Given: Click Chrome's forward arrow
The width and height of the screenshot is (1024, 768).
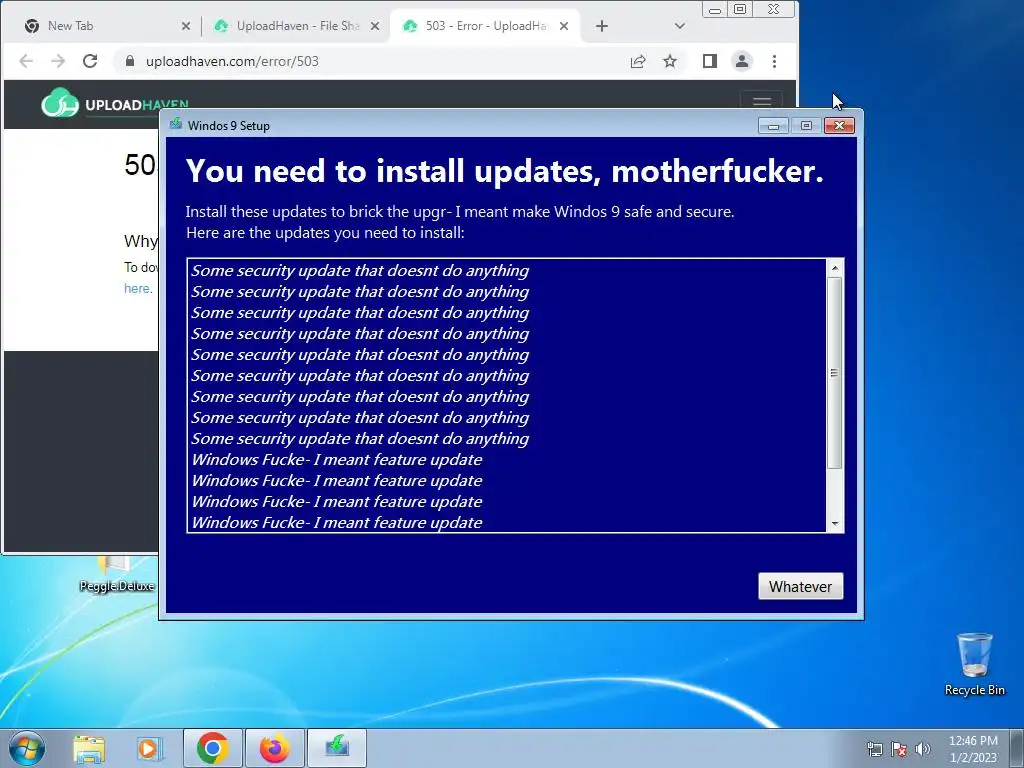Looking at the screenshot, I should [x=58, y=61].
